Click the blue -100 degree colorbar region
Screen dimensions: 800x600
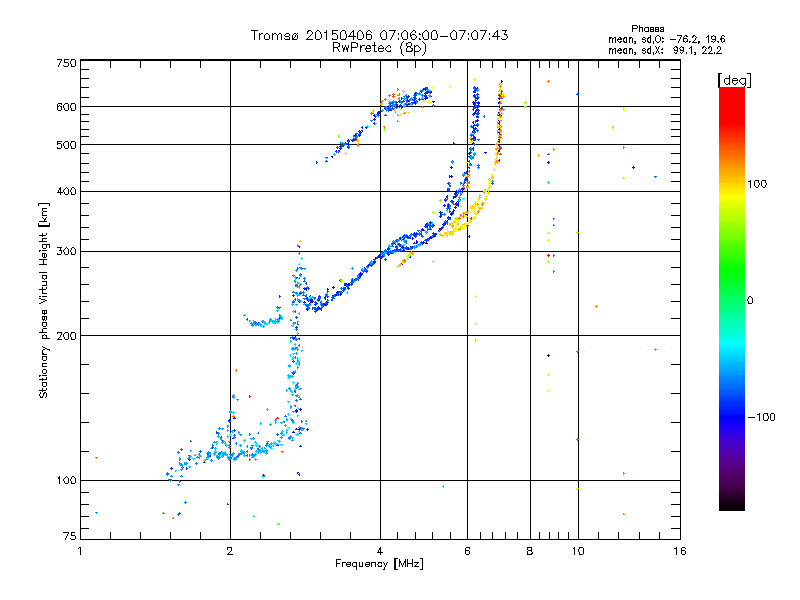point(732,417)
